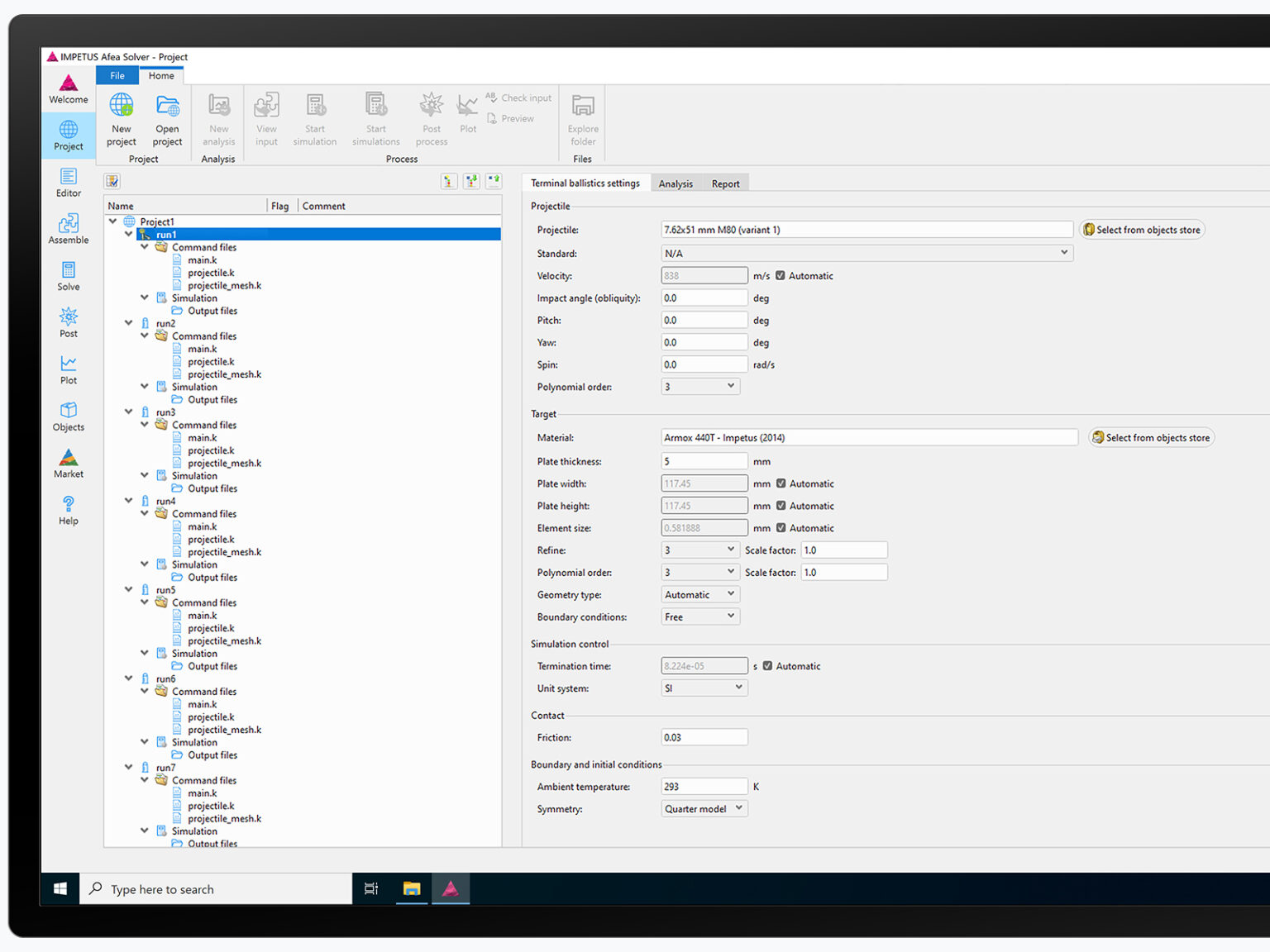Screen dimensions: 1270x952
Task: Switch to the Report tab
Action: click(x=726, y=183)
